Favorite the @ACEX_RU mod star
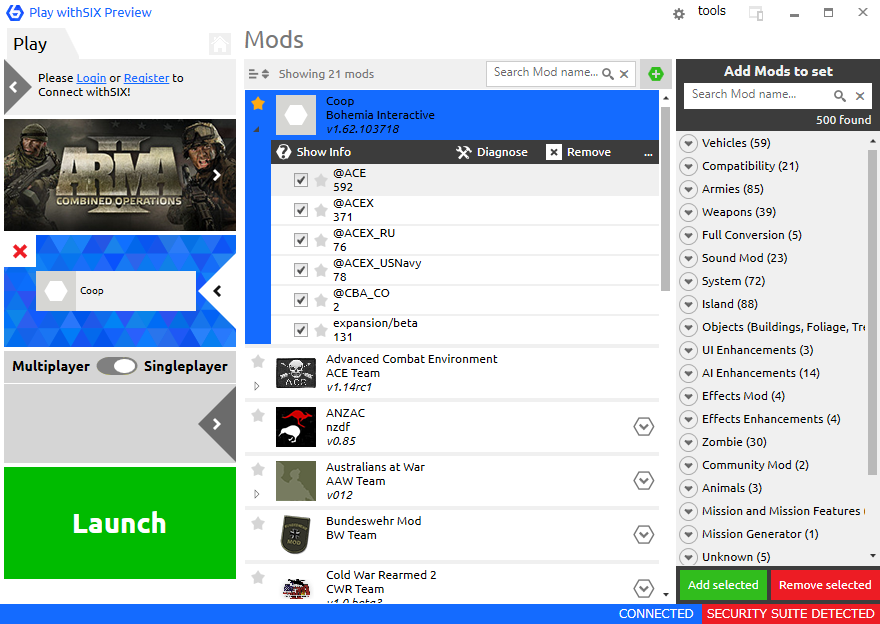The height and width of the screenshot is (624, 880). click(321, 240)
